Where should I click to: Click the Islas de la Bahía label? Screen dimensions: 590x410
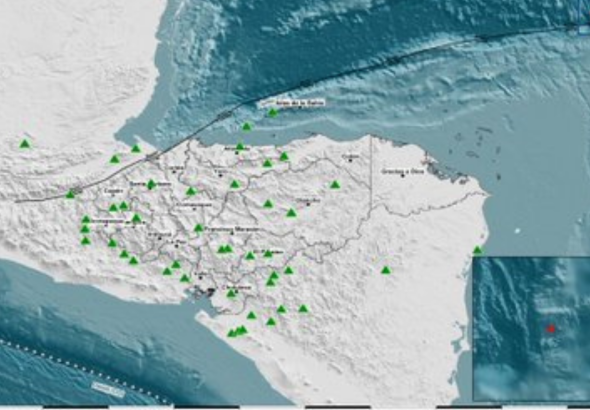300,103
